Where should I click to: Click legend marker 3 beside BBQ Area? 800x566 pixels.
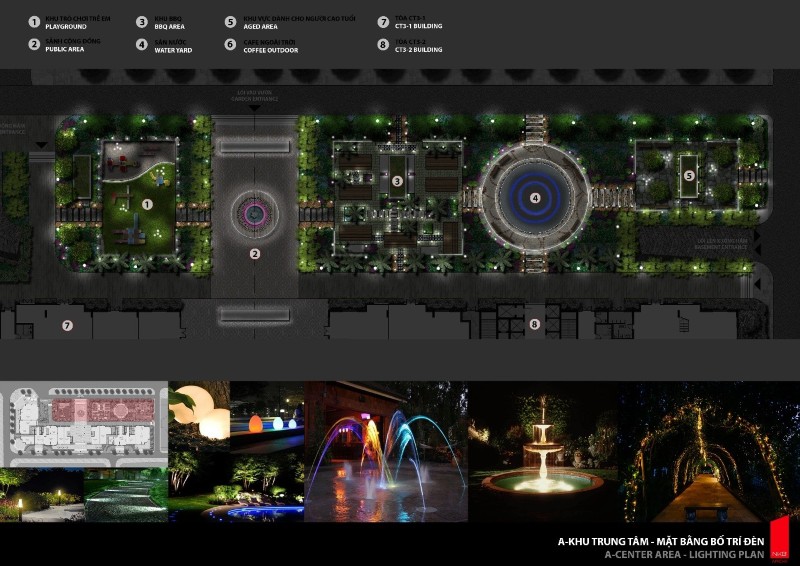(142, 21)
